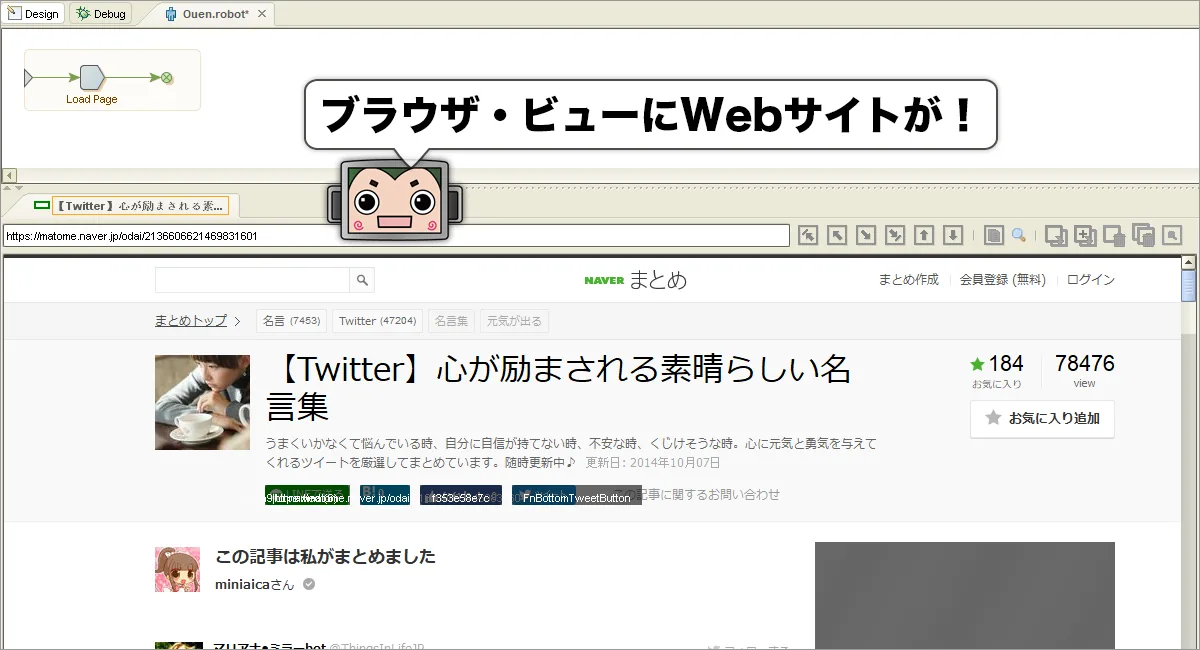1200x650 pixels.
Task: Open miniaicaさん profile link
Action: pyautogui.click(x=255, y=585)
